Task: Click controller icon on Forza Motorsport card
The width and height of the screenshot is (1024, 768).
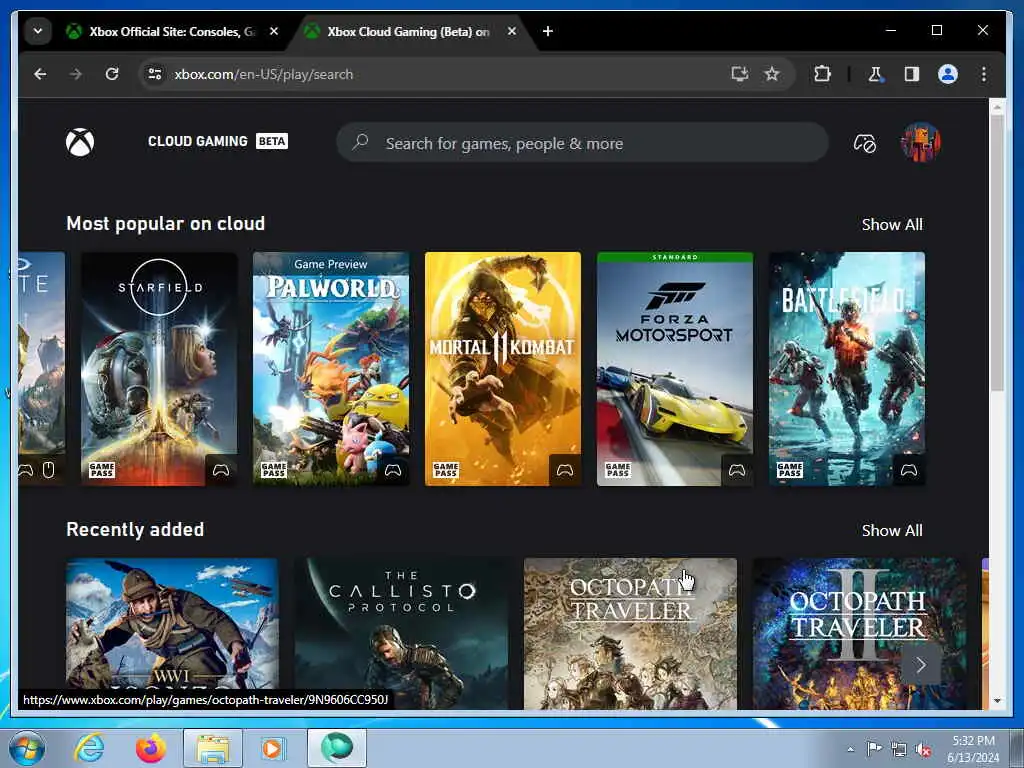Action: click(x=737, y=470)
